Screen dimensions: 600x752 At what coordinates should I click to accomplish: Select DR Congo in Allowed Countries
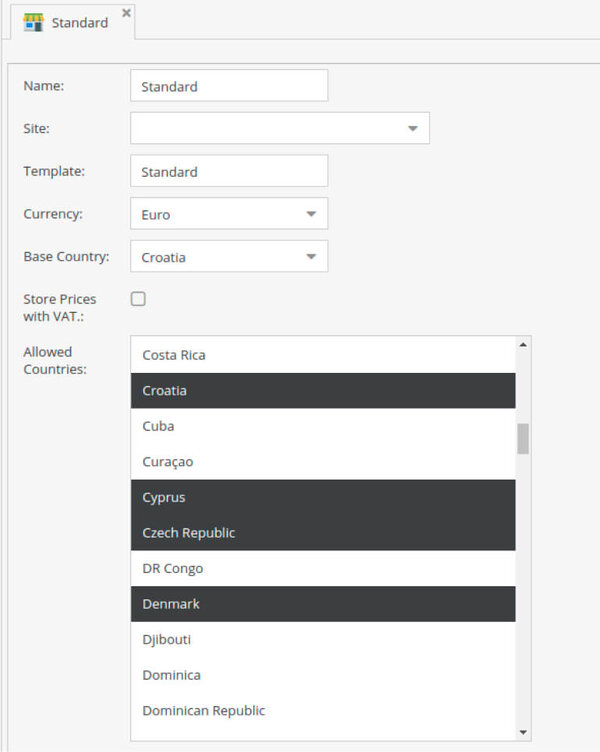pos(323,568)
